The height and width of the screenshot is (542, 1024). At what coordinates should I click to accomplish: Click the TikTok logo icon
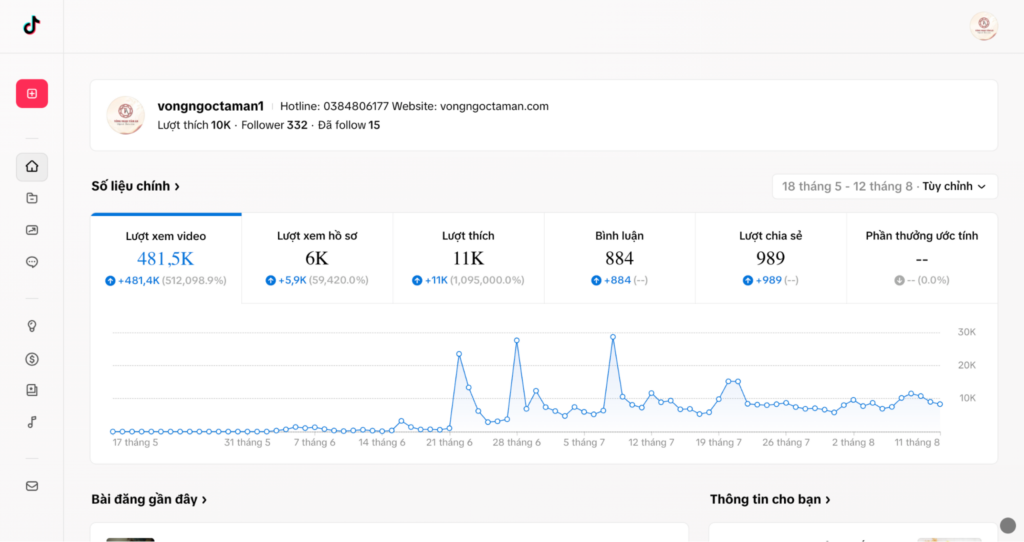coord(31,25)
